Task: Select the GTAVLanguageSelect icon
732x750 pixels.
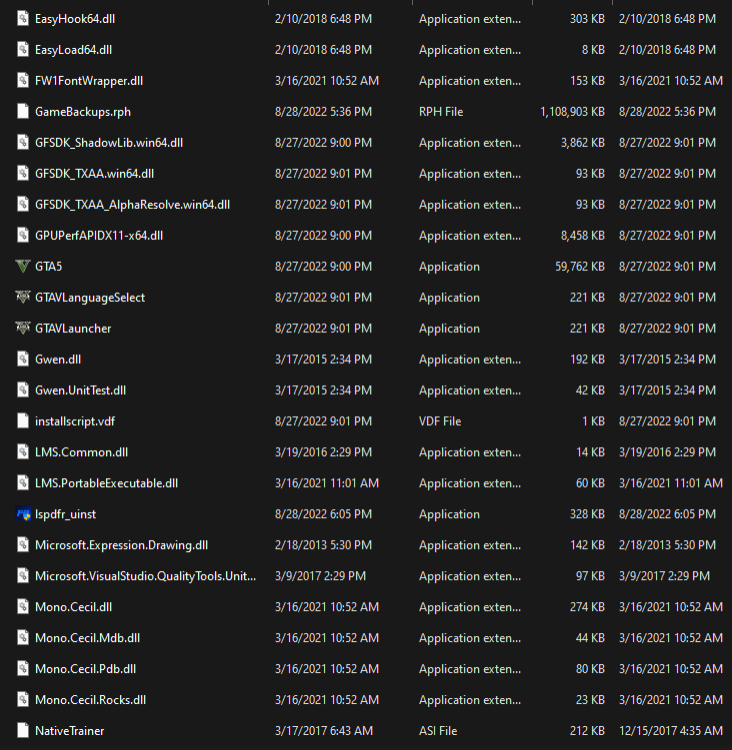Action: click(23, 298)
